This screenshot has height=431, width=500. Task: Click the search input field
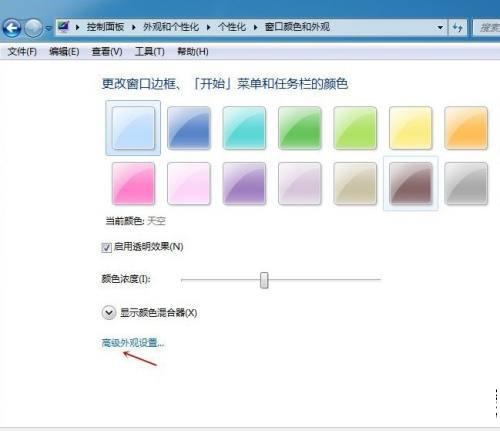click(x=487, y=27)
